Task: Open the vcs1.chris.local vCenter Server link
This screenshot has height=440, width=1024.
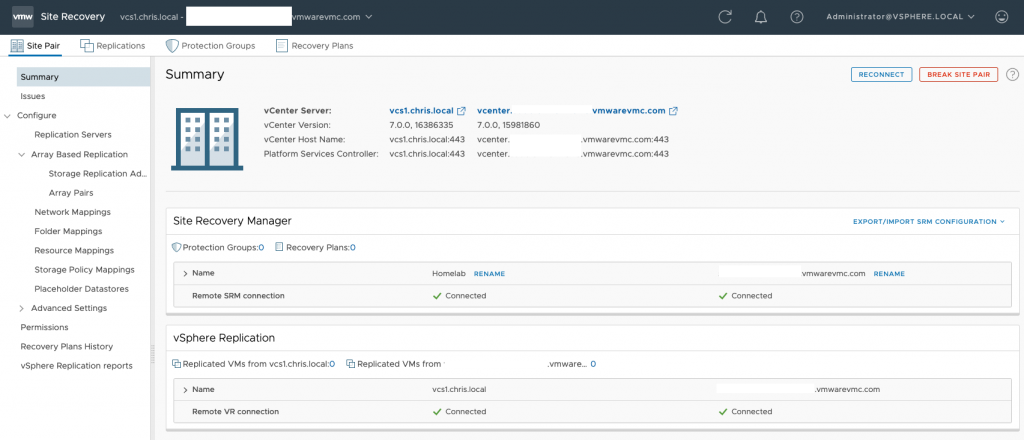Action: pos(421,111)
